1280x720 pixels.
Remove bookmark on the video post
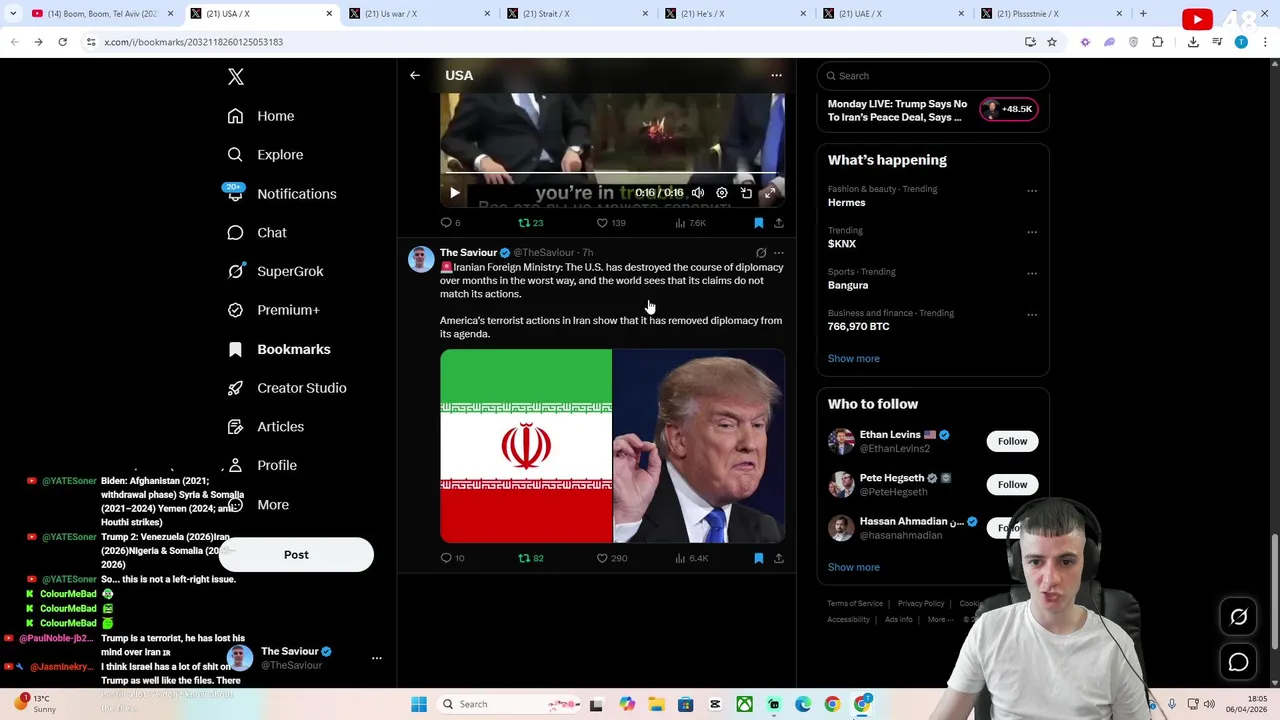click(758, 223)
